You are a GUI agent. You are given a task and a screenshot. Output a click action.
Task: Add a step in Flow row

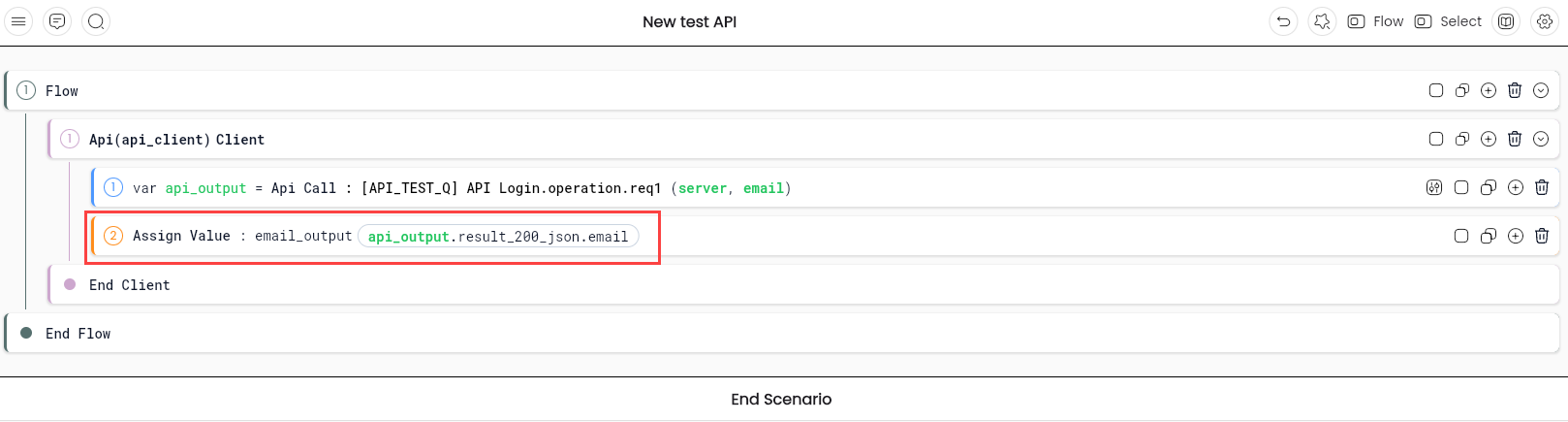1489,90
